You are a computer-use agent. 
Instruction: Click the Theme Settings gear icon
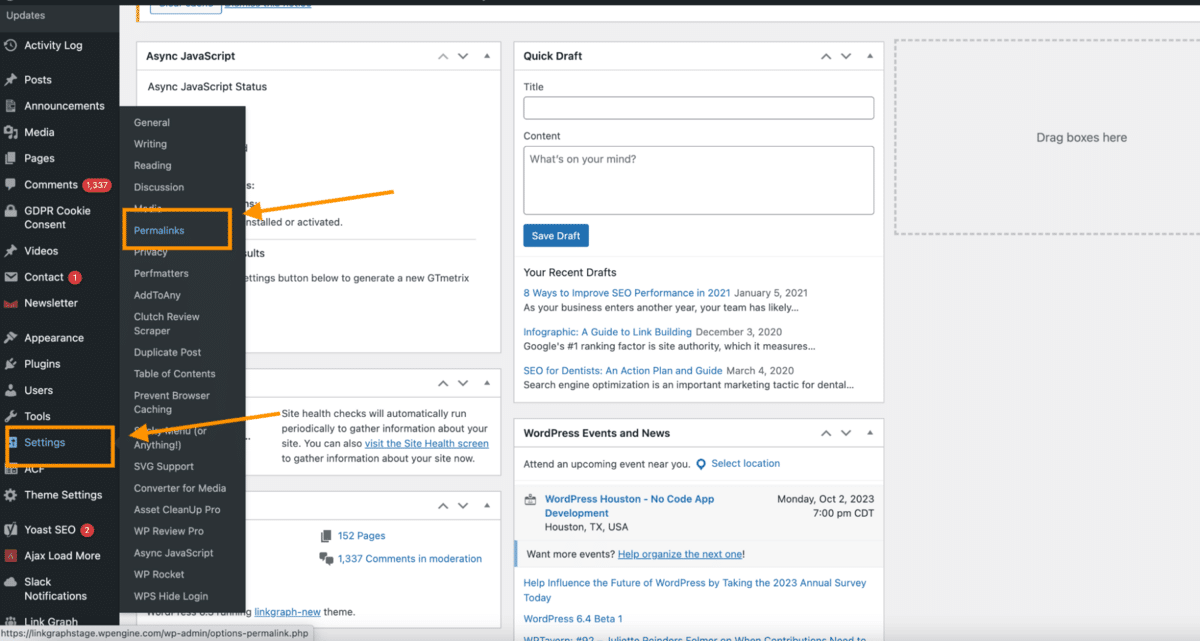click(10, 495)
